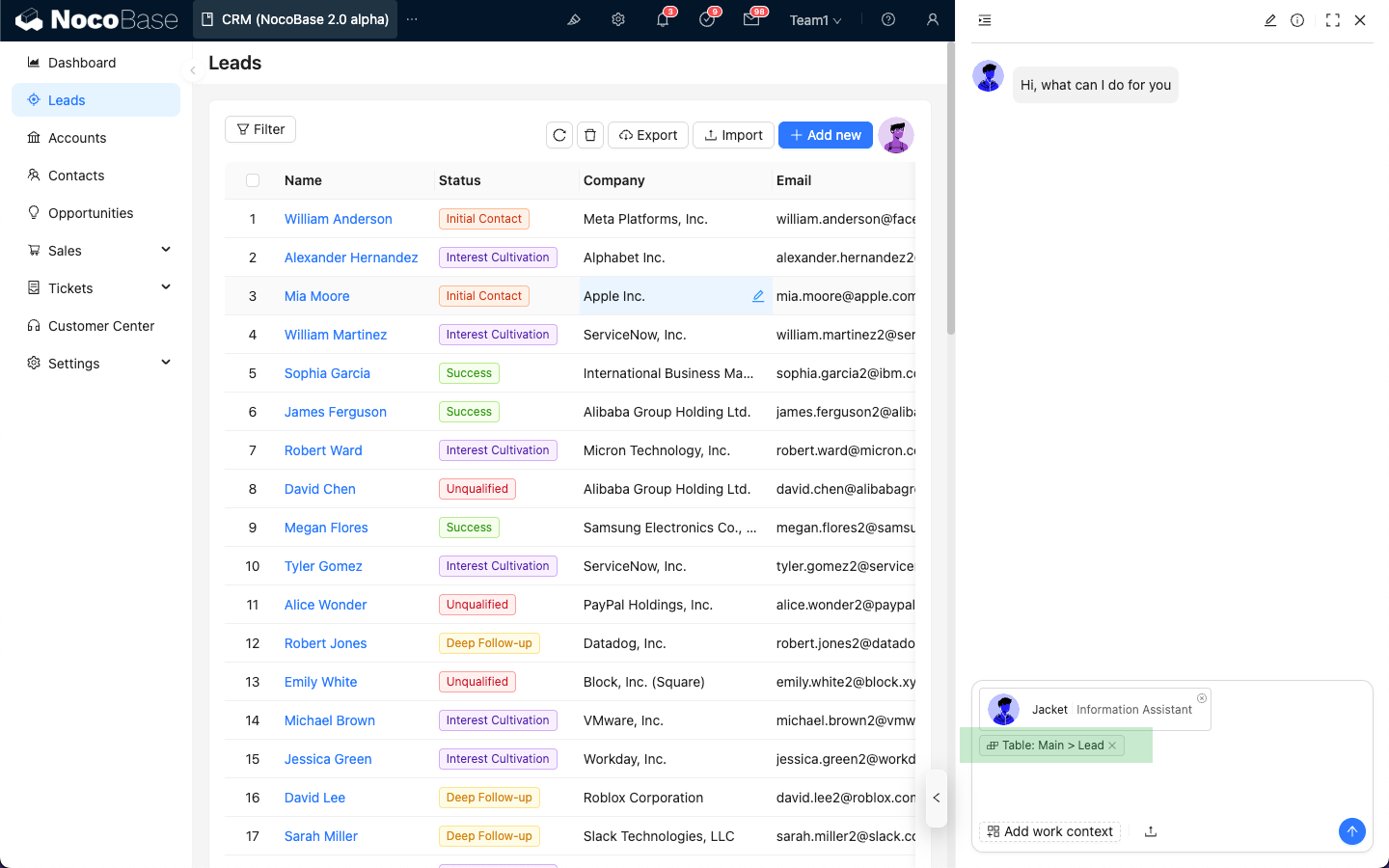This screenshot has height=868, width=1389.
Task: Remove the Table: Main > Lead context tag
Action: click(1112, 746)
